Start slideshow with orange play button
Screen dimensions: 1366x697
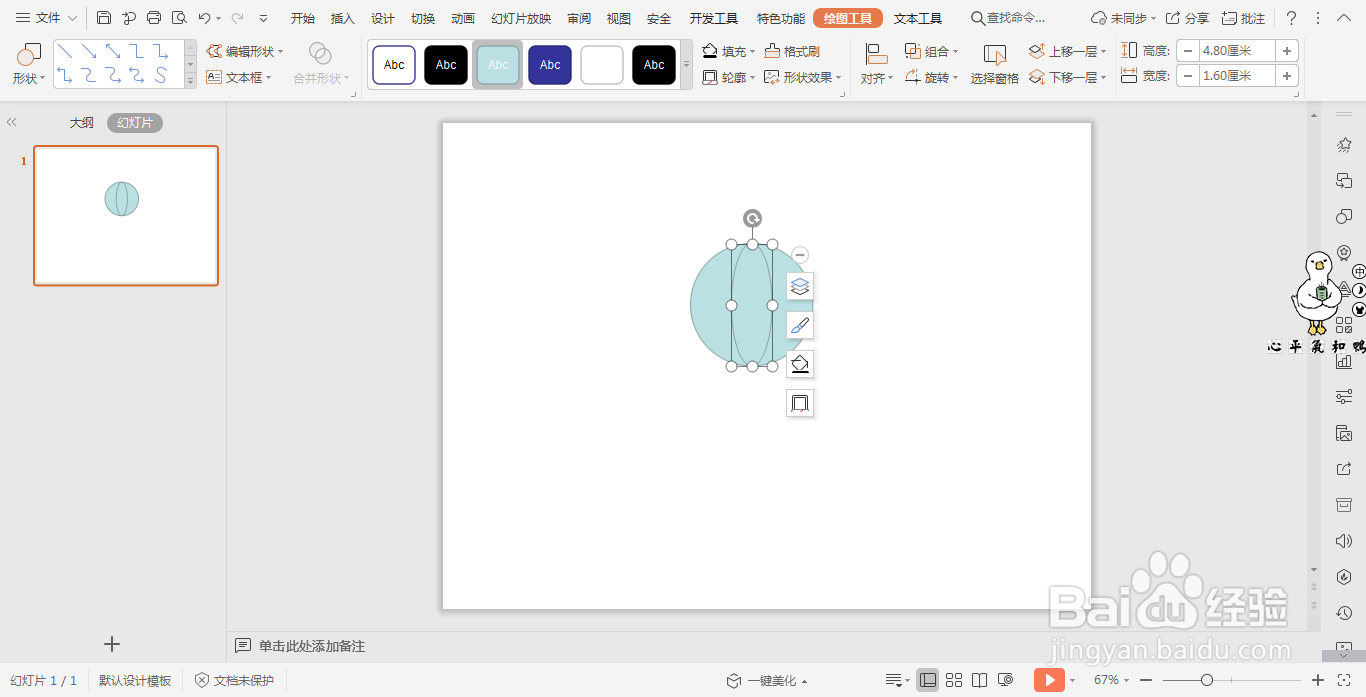(x=1049, y=680)
